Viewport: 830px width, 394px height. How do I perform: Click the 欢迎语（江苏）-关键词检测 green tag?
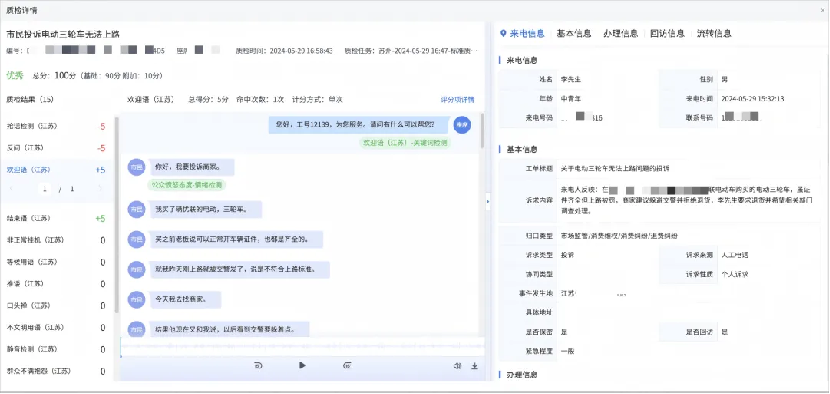pos(404,143)
